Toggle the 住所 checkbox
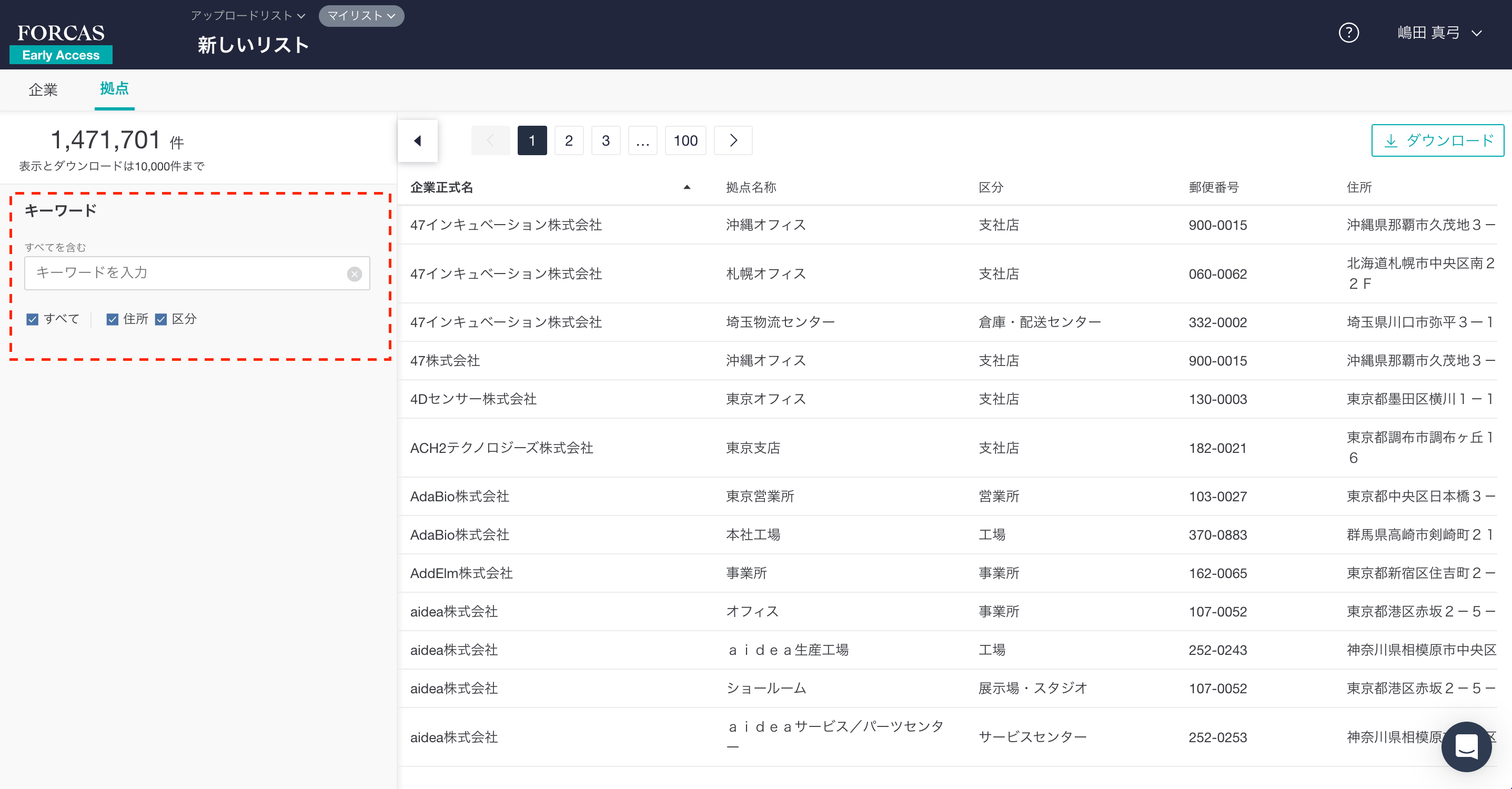This screenshot has height=789, width=1512. (113, 319)
